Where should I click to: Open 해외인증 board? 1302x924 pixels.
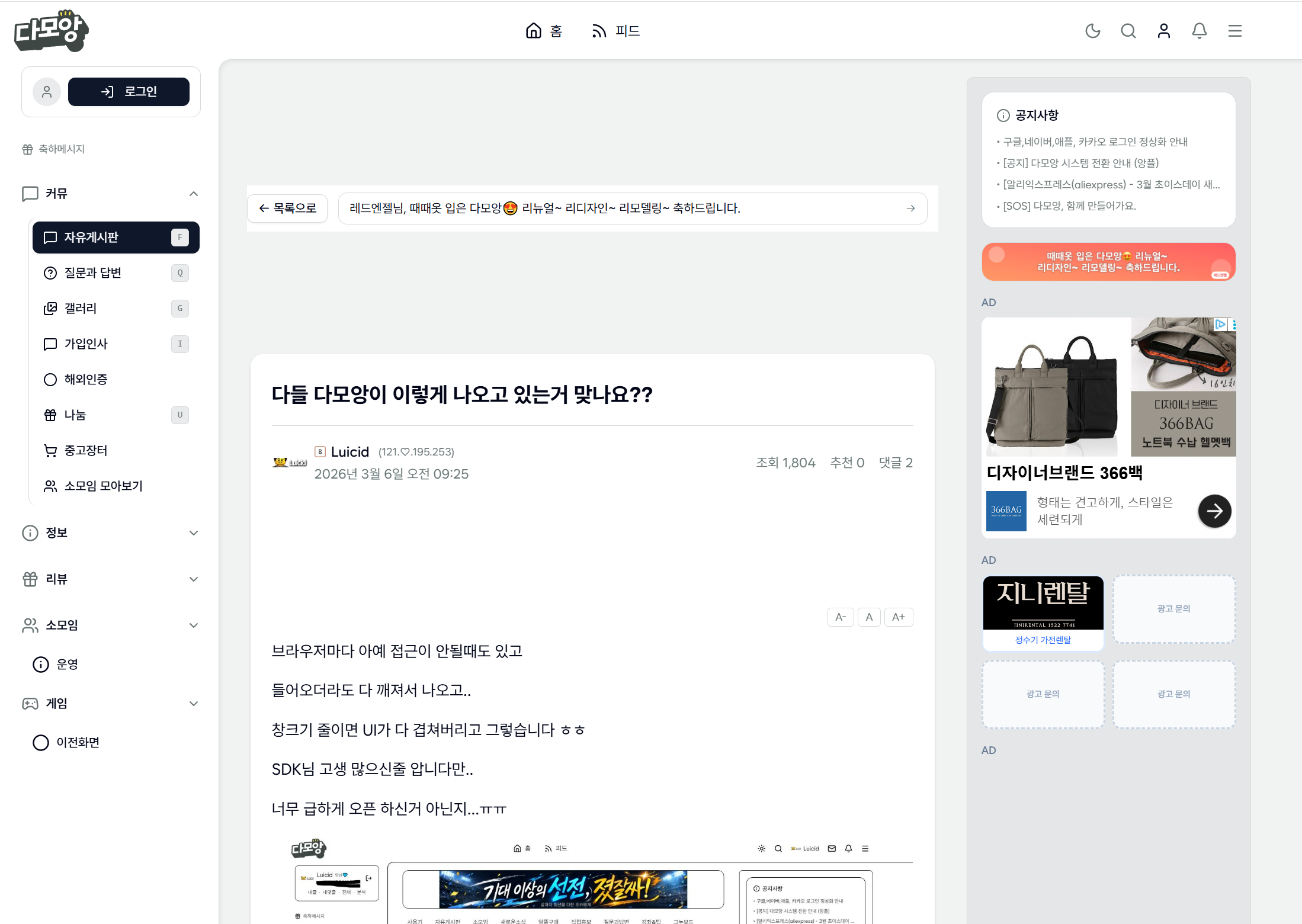tap(116, 380)
